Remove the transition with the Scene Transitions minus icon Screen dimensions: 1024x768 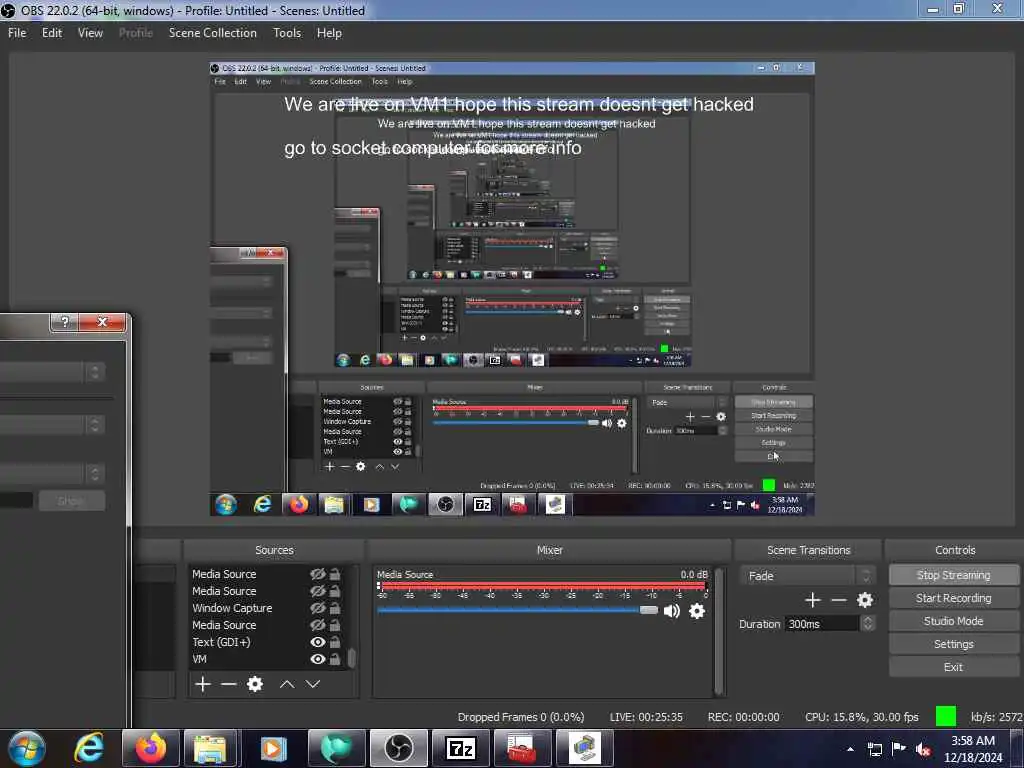tap(839, 600)
